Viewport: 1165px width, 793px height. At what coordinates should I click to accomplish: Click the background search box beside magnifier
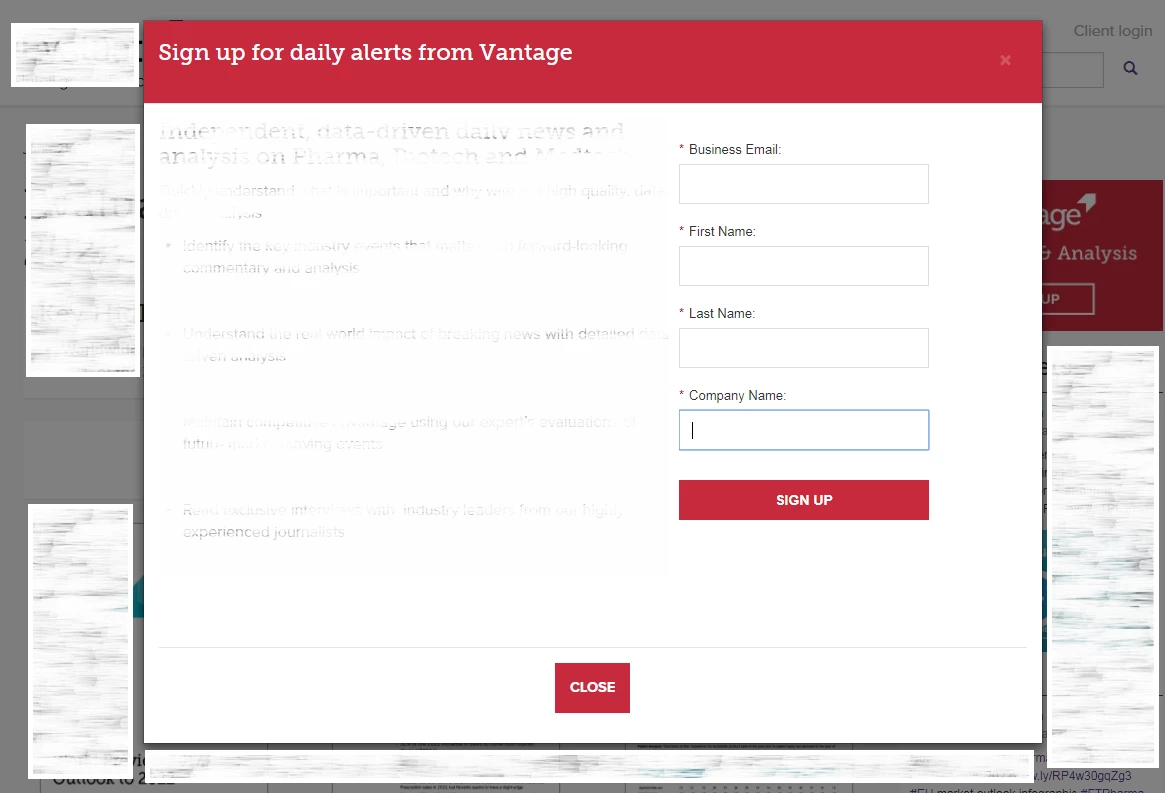point(1073,69)
